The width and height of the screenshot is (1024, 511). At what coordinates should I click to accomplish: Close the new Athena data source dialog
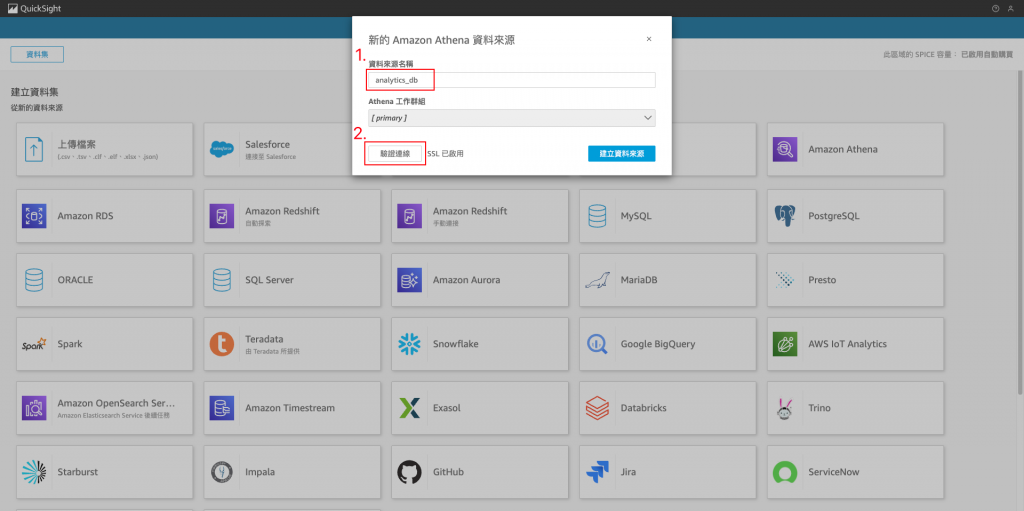pyautogui.click(x=648, y=39)
